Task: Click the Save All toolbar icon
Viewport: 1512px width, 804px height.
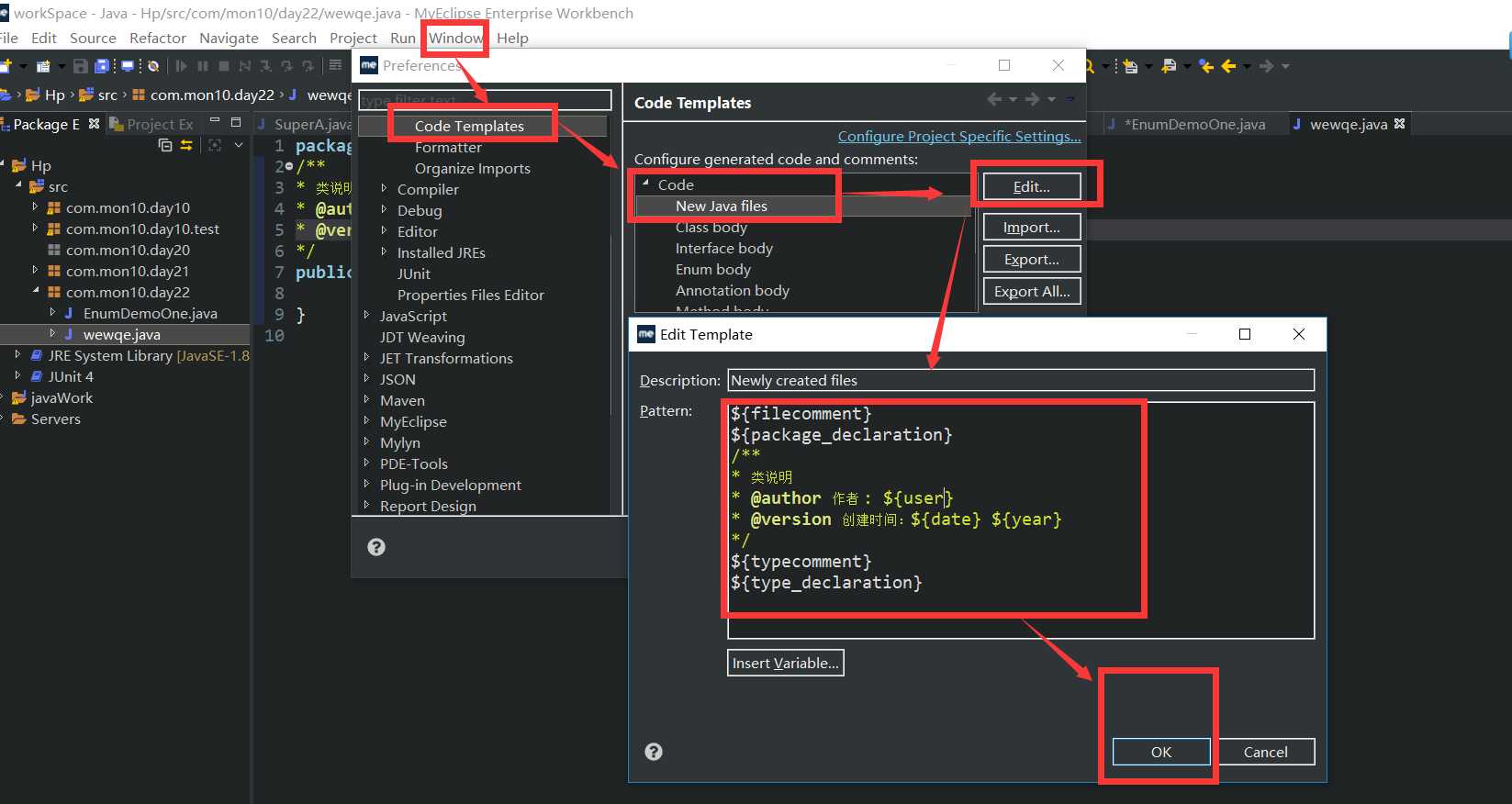Action: pyautogui.click(x=102, y=66)
